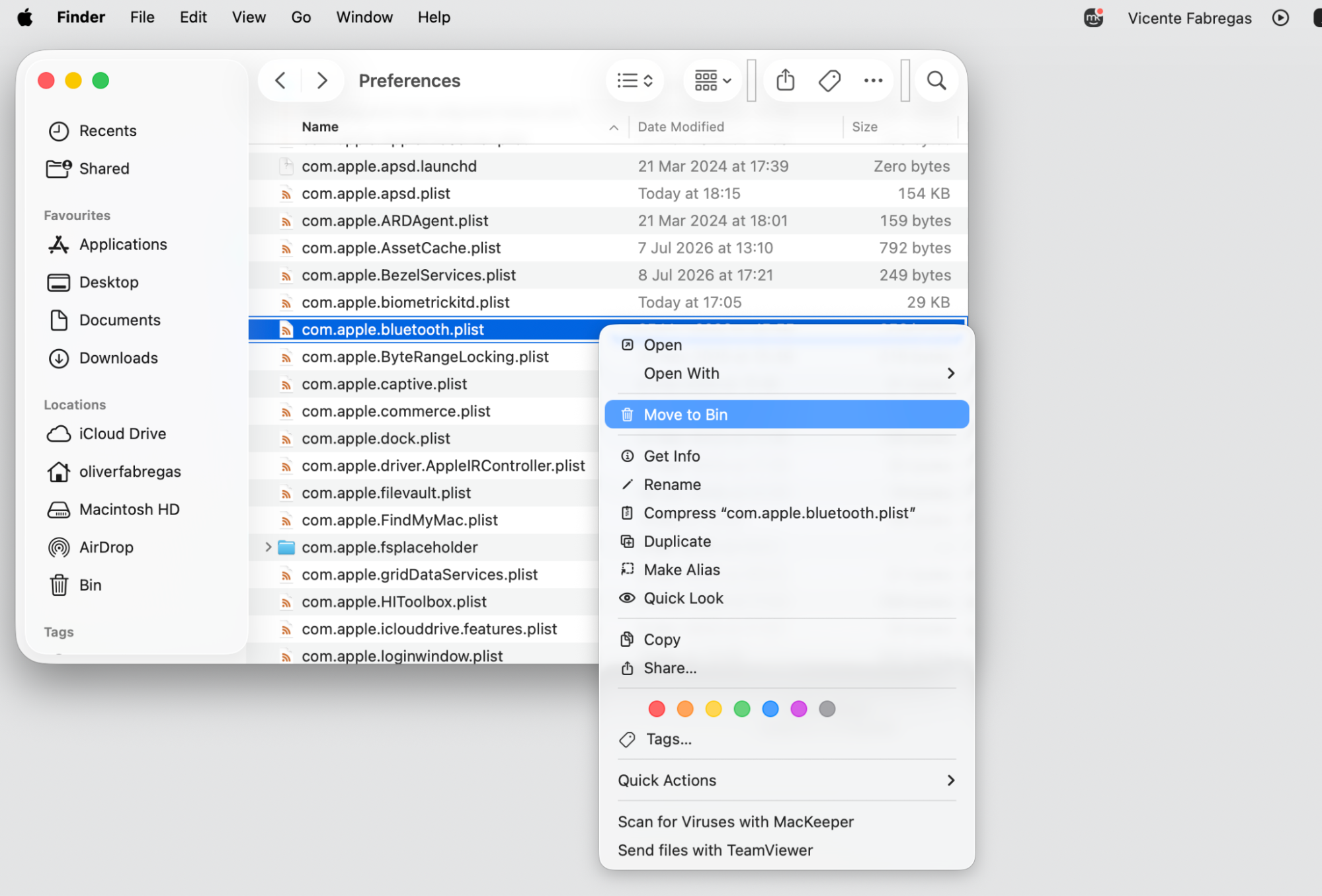The width and height of the screenshot is (1322, 896).
Task: Choose Make Alias
Action: [x=787, y=570]
